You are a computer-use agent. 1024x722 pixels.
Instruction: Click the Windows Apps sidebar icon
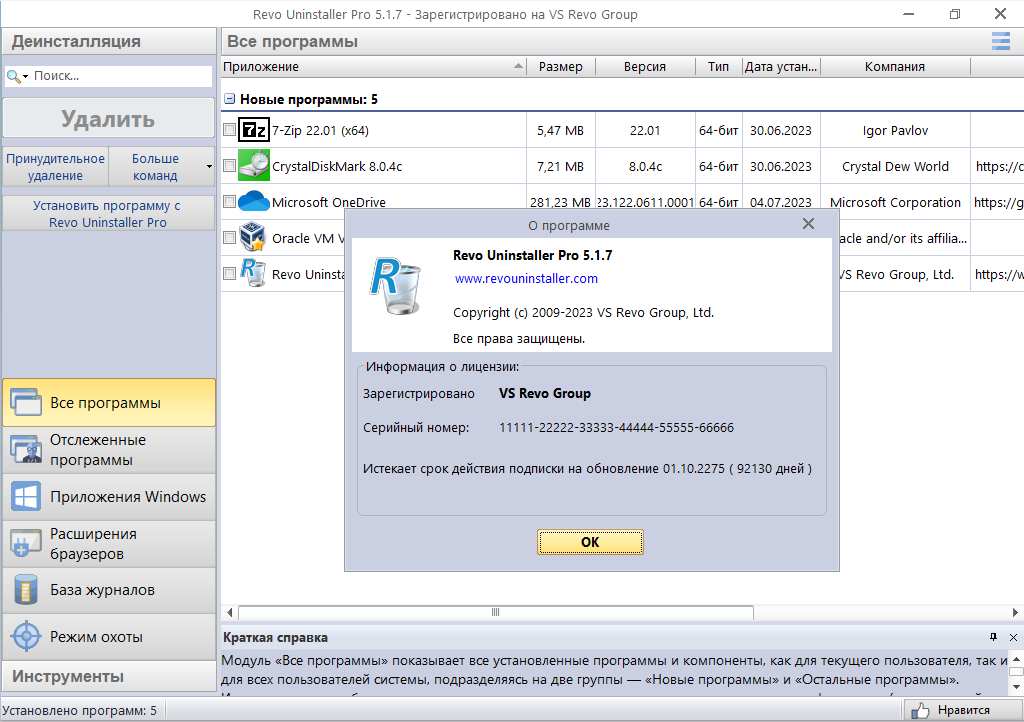click(26, 497)
